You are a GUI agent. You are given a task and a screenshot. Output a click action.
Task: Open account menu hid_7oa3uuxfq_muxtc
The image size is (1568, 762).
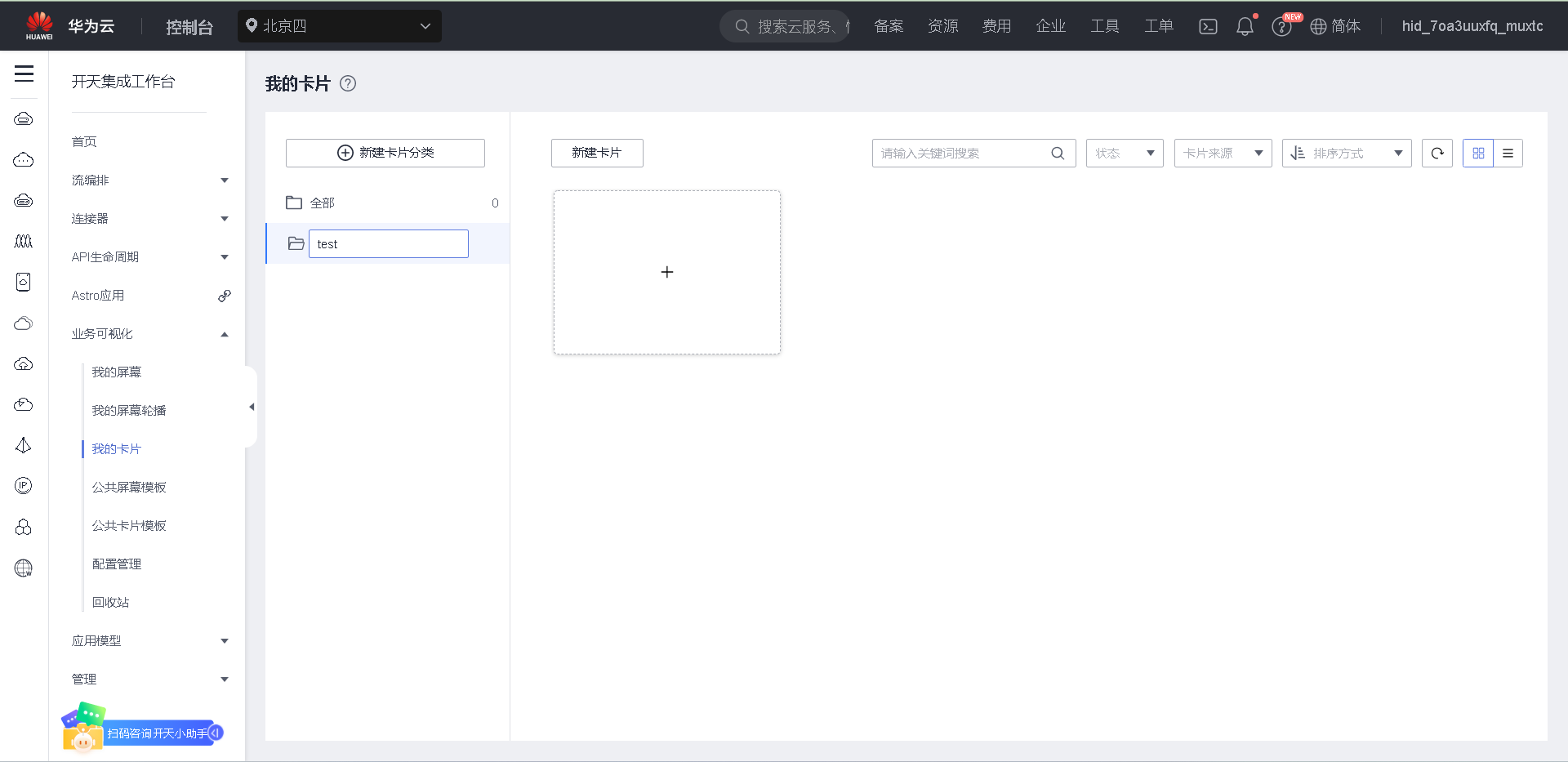(x=1472, y=26)
